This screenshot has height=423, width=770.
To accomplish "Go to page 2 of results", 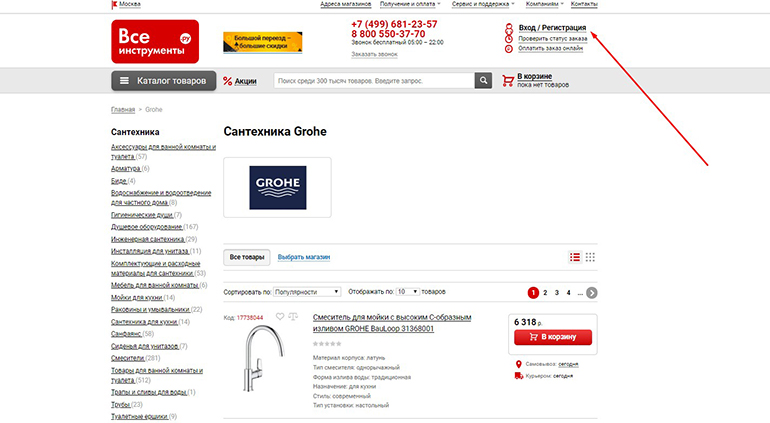I will pos(545,293).
